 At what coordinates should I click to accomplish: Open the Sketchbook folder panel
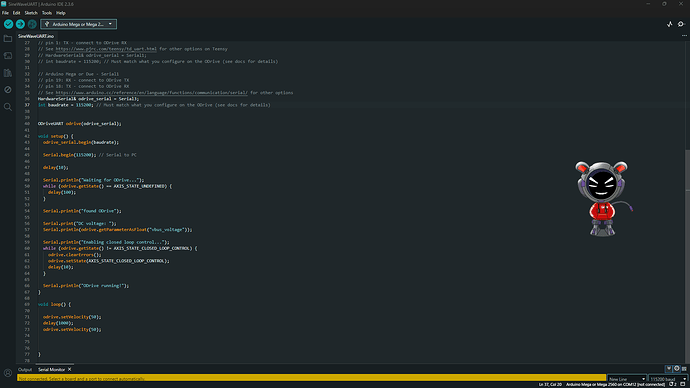tap(7, 39)
